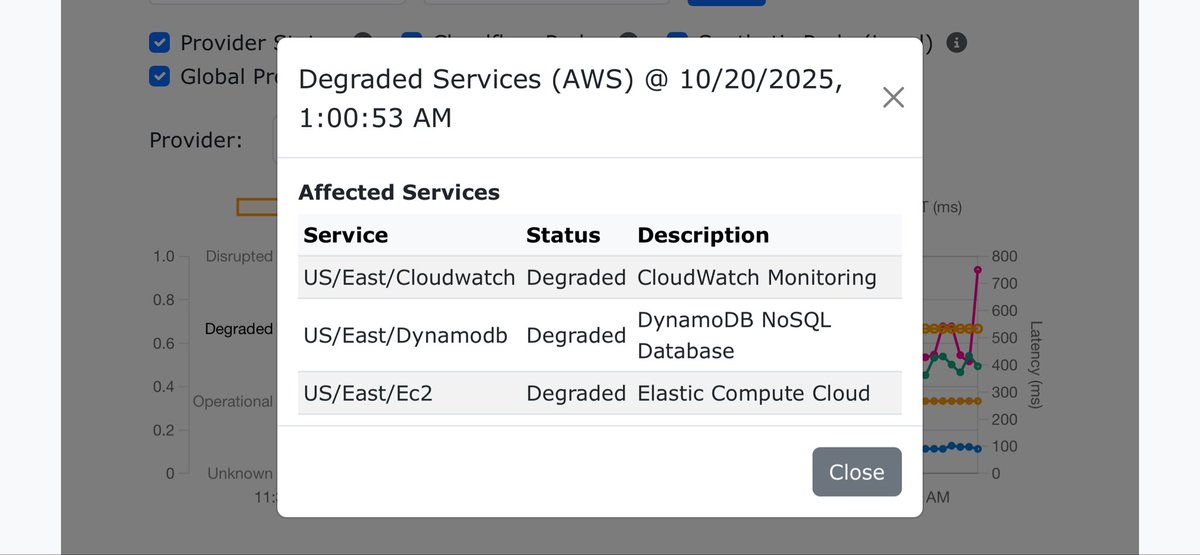Click the last green data point on the chart
Screen dimensions: 1200x555
click(x=977, y=366)
